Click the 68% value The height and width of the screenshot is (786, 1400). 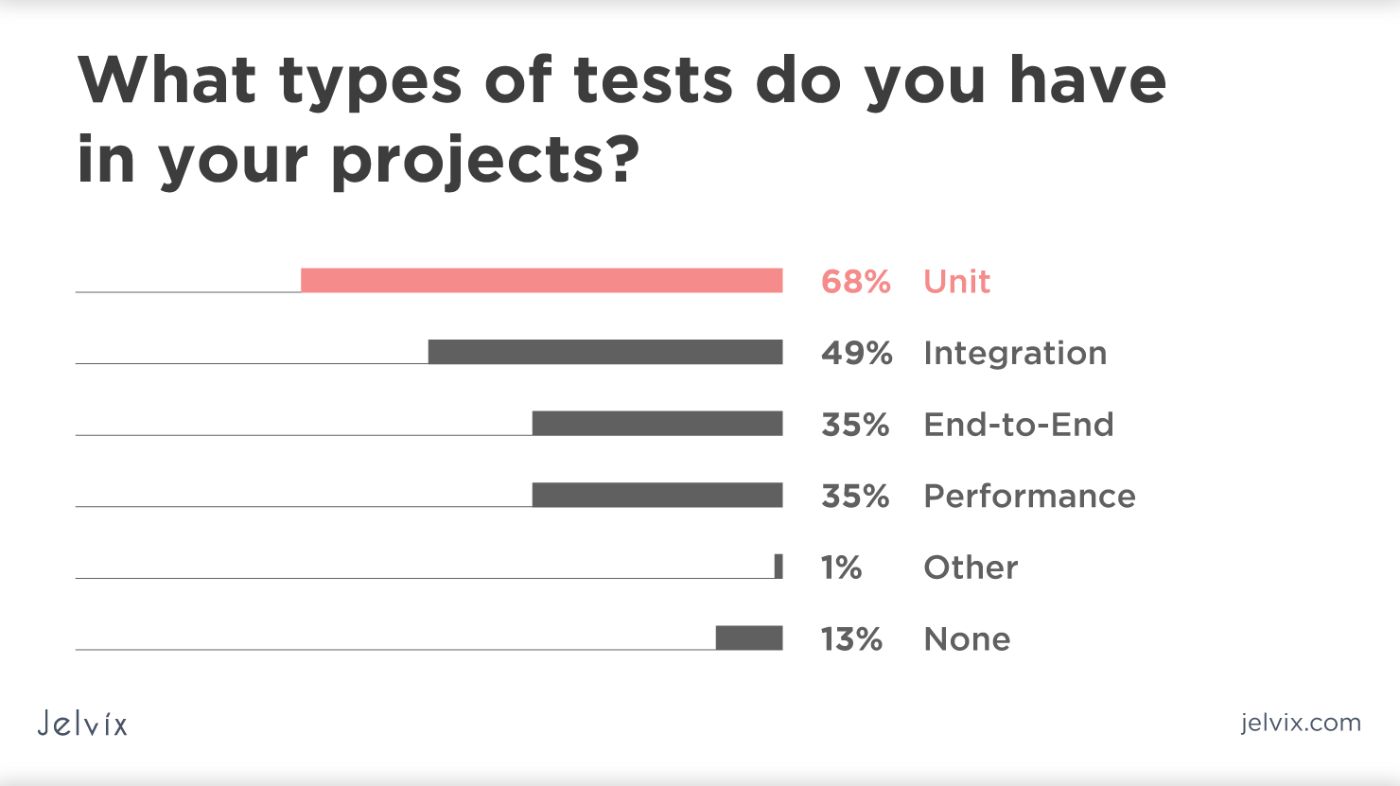click(855, 282)
